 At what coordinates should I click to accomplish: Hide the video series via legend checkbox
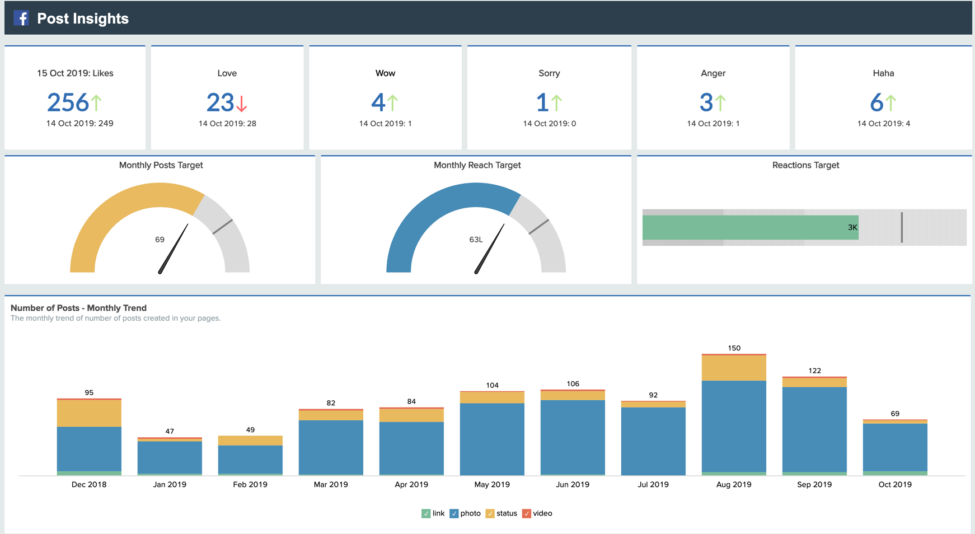pos(526,513)
